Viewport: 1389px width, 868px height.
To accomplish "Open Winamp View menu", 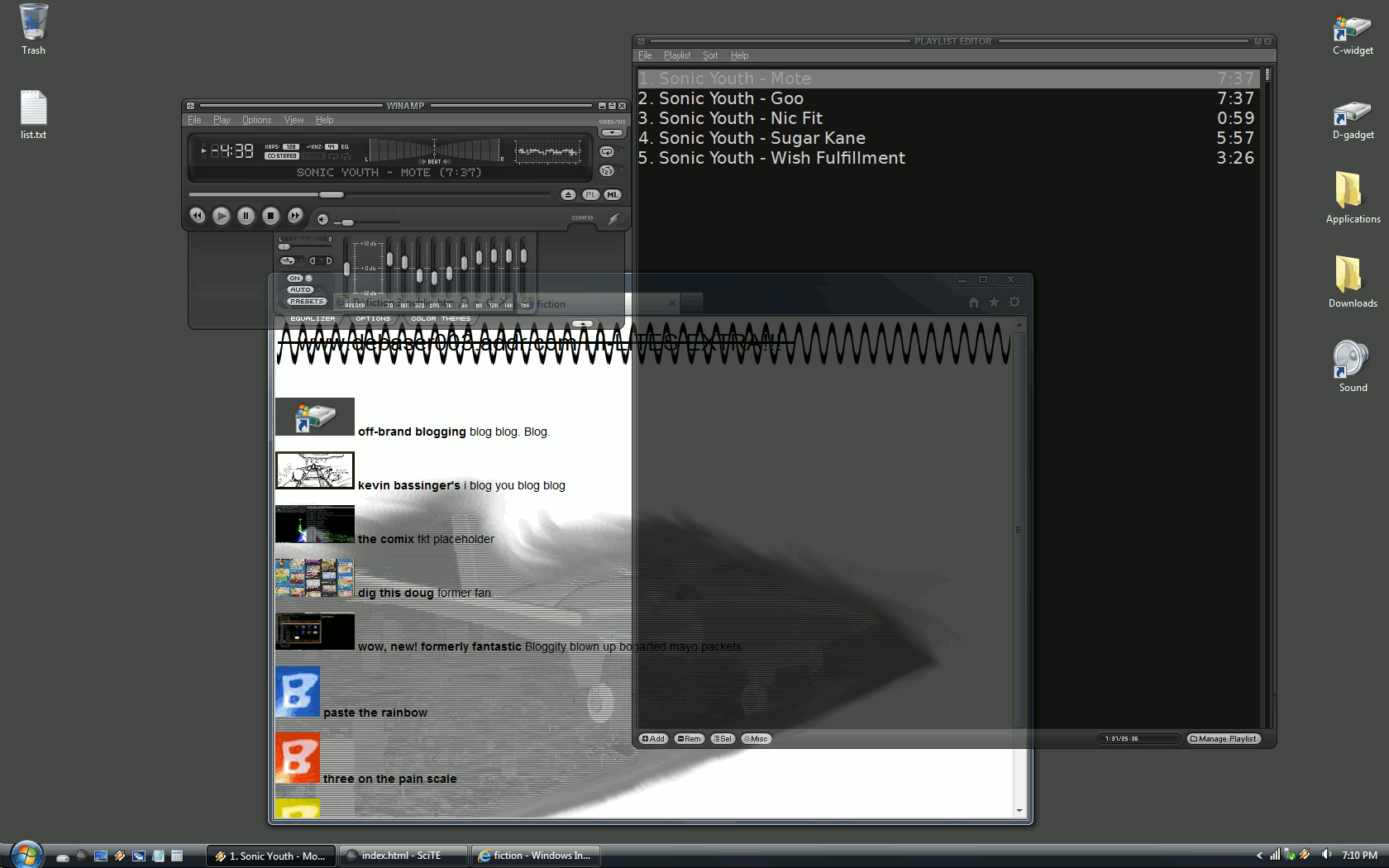I will click(x=294, y=121).
